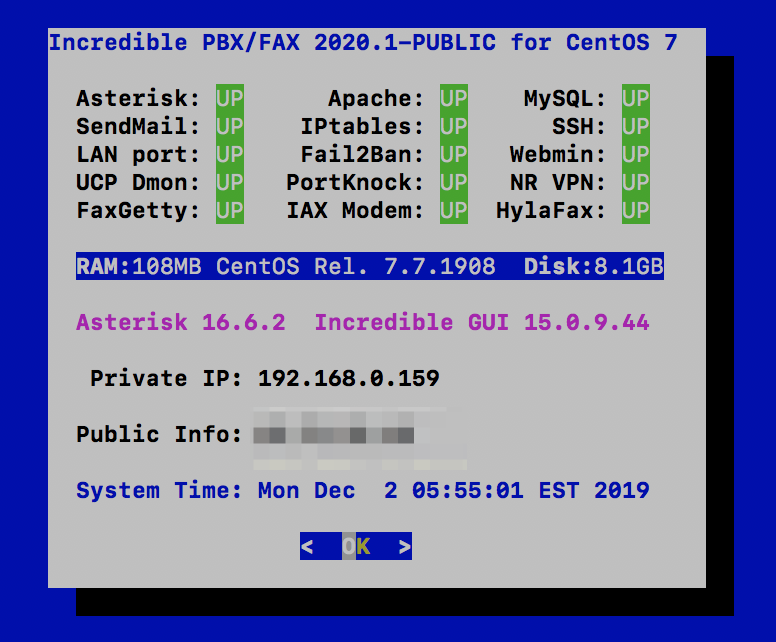Select the LAN port UP status
This screenshot has width=776, height=642.
coord(230,154)
